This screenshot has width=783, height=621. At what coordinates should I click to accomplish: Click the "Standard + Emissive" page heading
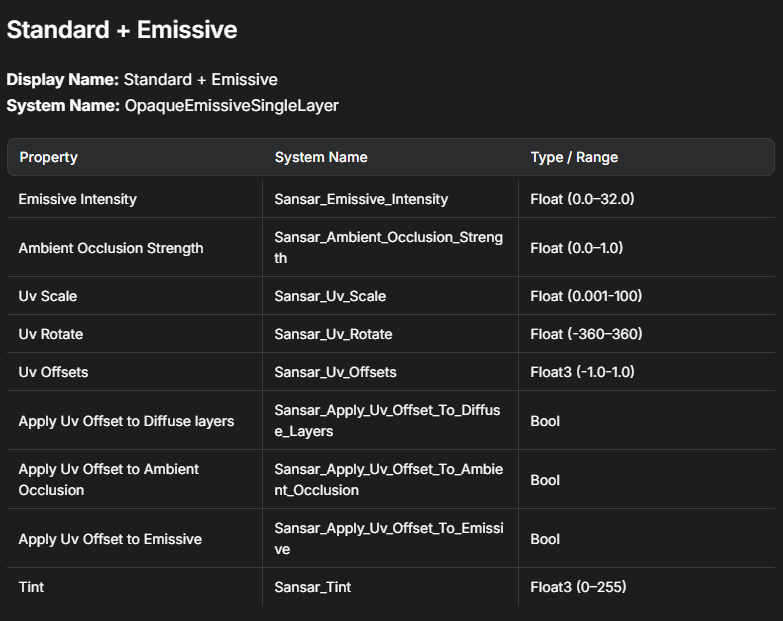[x=122, y=30]
